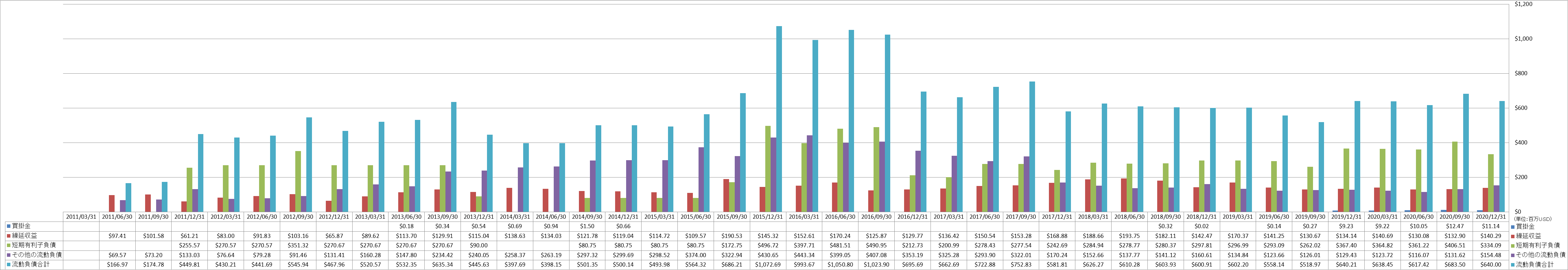Image resolution: width=1568 pixels, height=270 pixels.
Task: Click the cyan bar for 2013/09/30
Action: click(x=454, y=157)
